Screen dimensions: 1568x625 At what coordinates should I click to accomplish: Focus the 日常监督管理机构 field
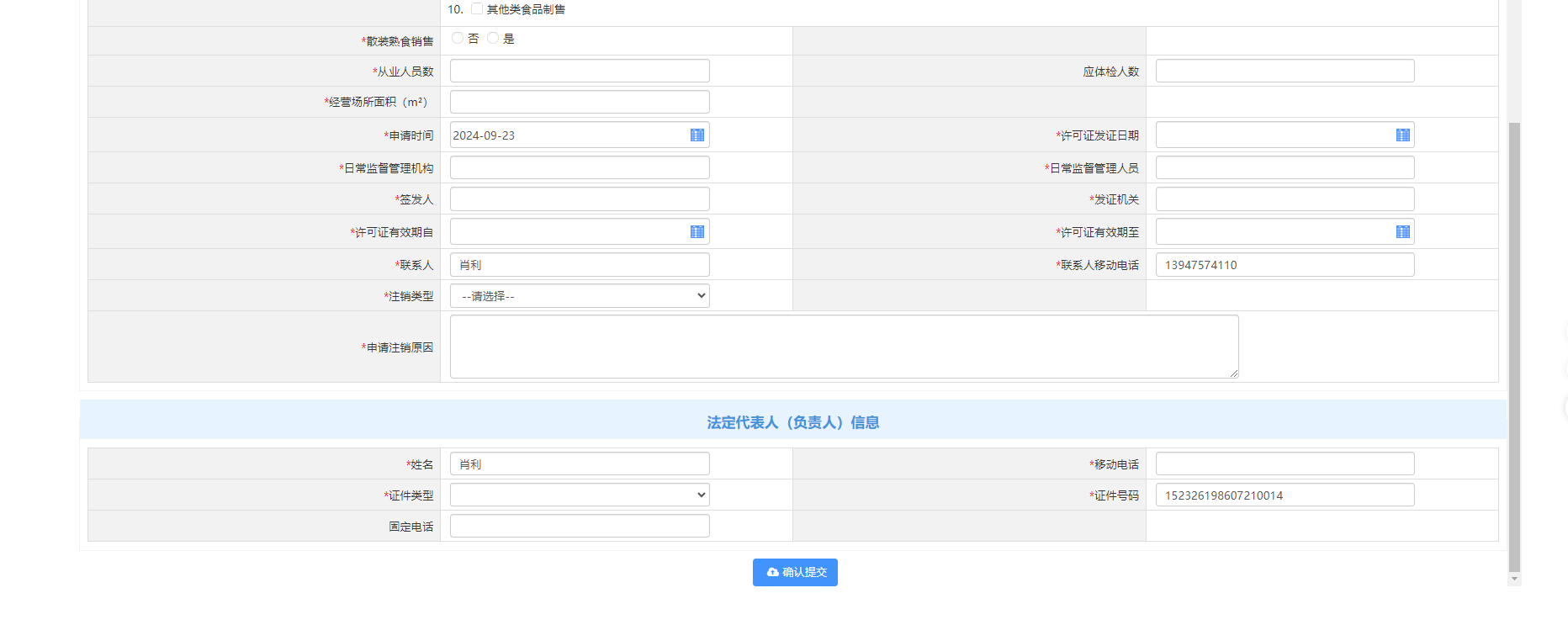click(580, 167)
